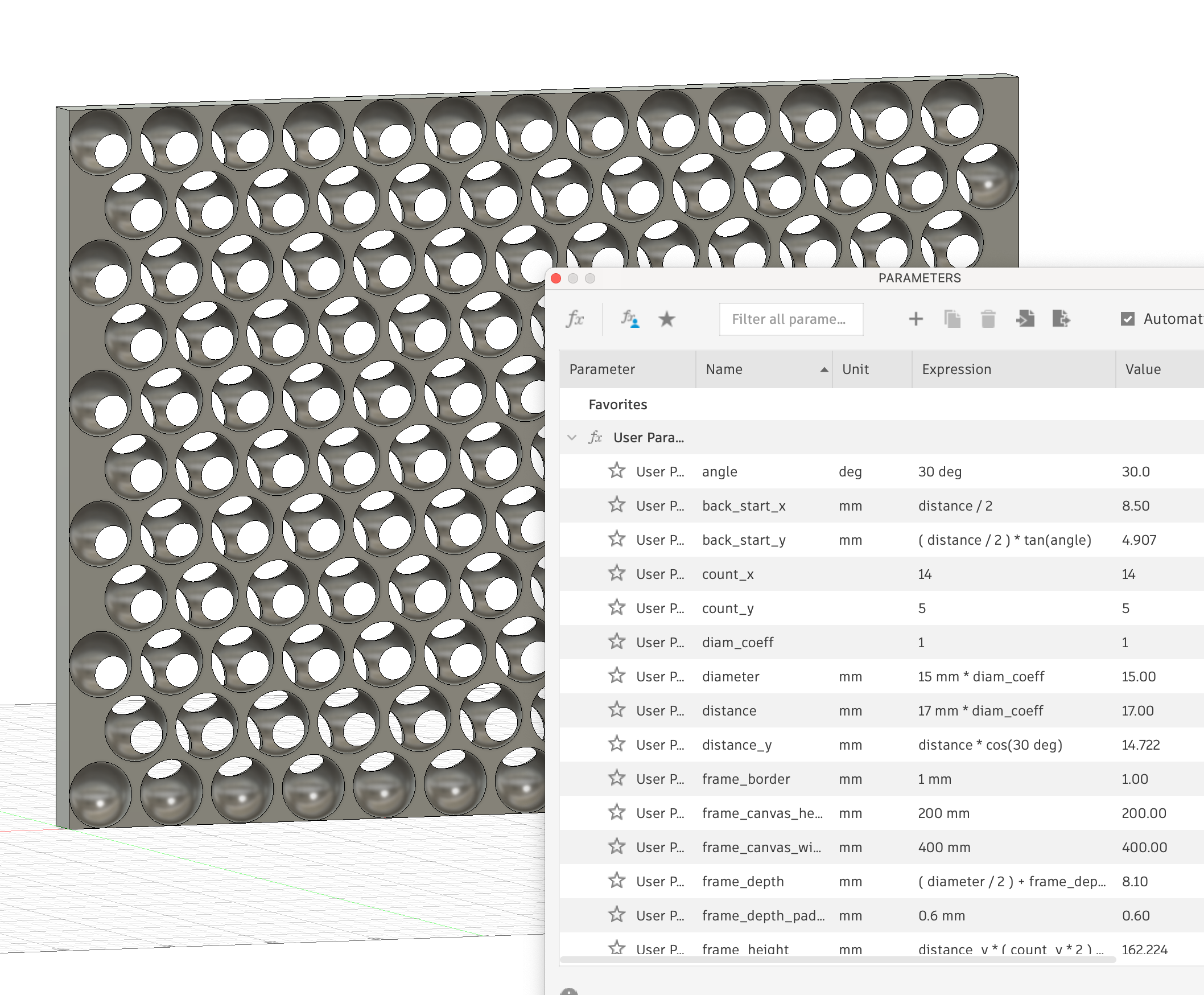Click the Expression column header
1204x995 pixels.
click(x=1013, y=369)
